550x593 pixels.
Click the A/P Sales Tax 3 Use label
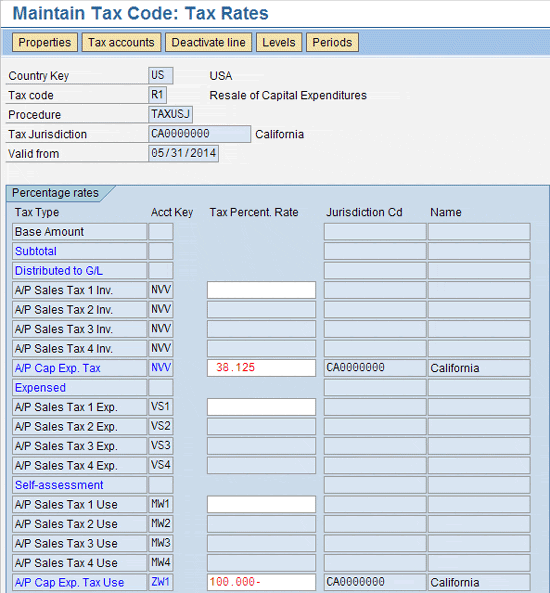click(79, 543)
